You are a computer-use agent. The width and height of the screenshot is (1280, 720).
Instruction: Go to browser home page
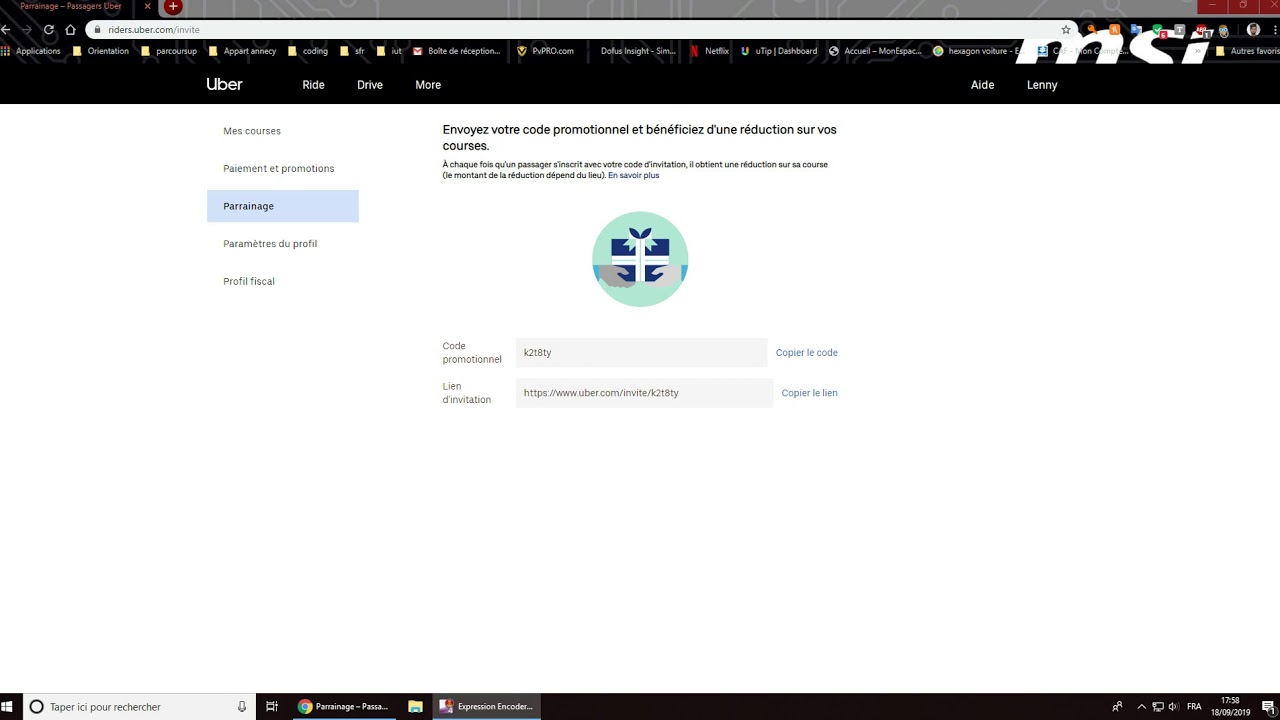click(70, 30)
